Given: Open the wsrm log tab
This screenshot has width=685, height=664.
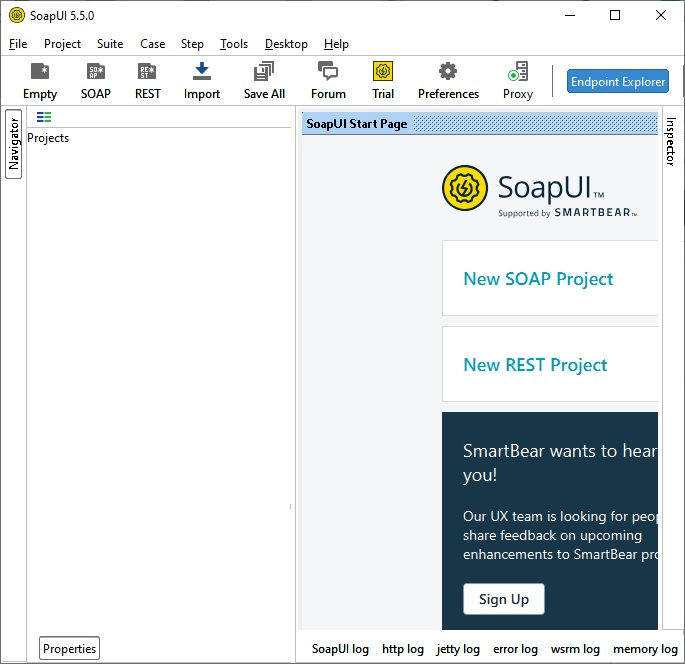Looking at the screenshot, I should pyautogui.click(x=575, y=649).
